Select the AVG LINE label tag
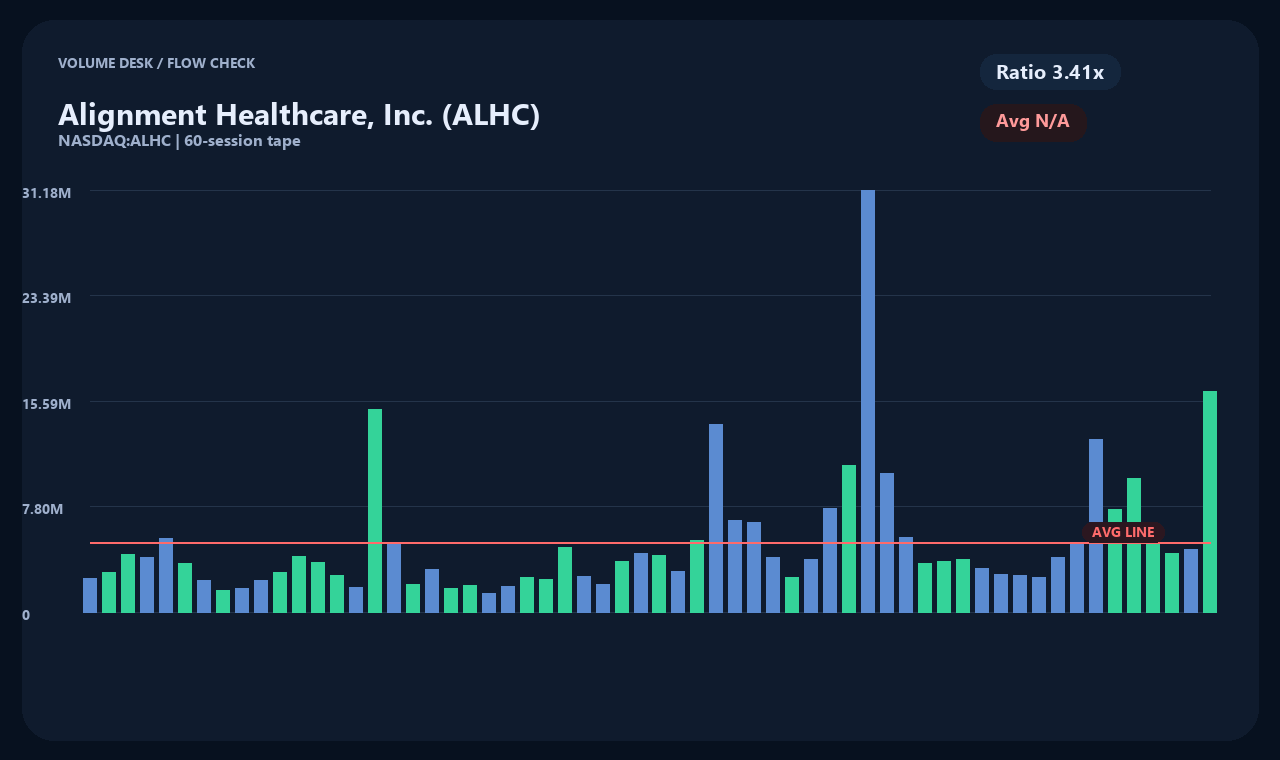Screen dimensions: 1280x760 click(x=1123, y=532)
